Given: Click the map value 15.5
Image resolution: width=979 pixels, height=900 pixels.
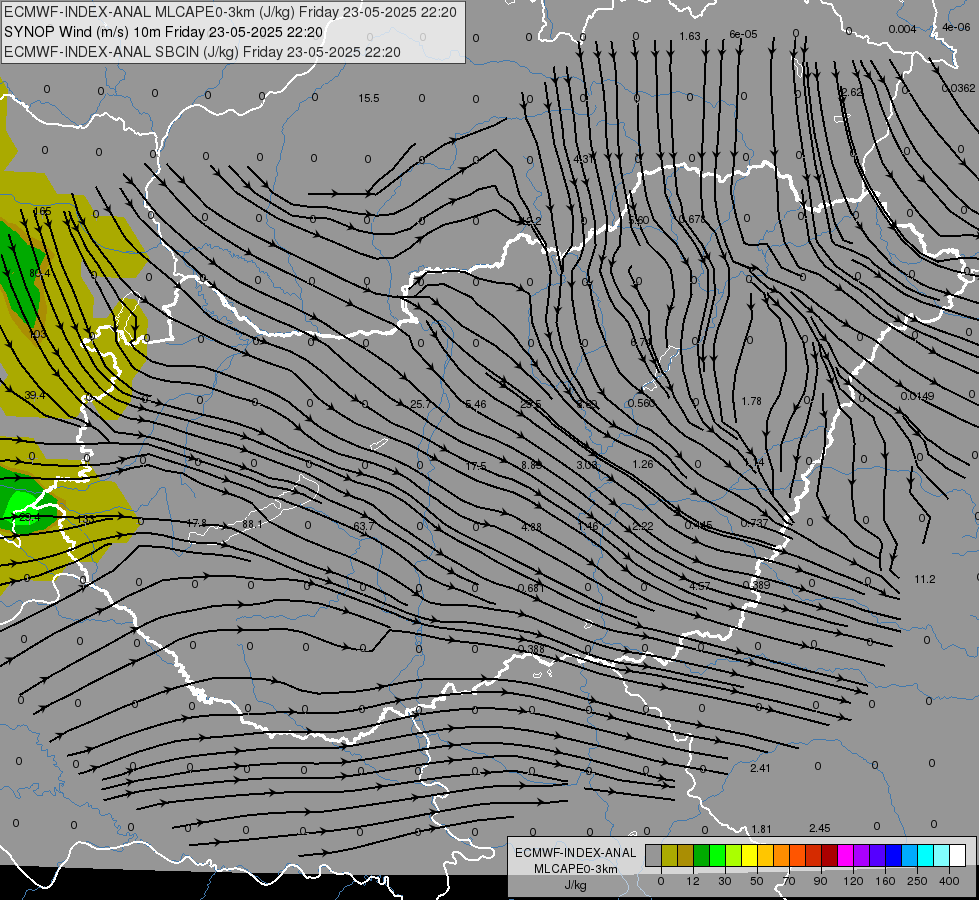Looking at the screenshot, I should (368, 98).
